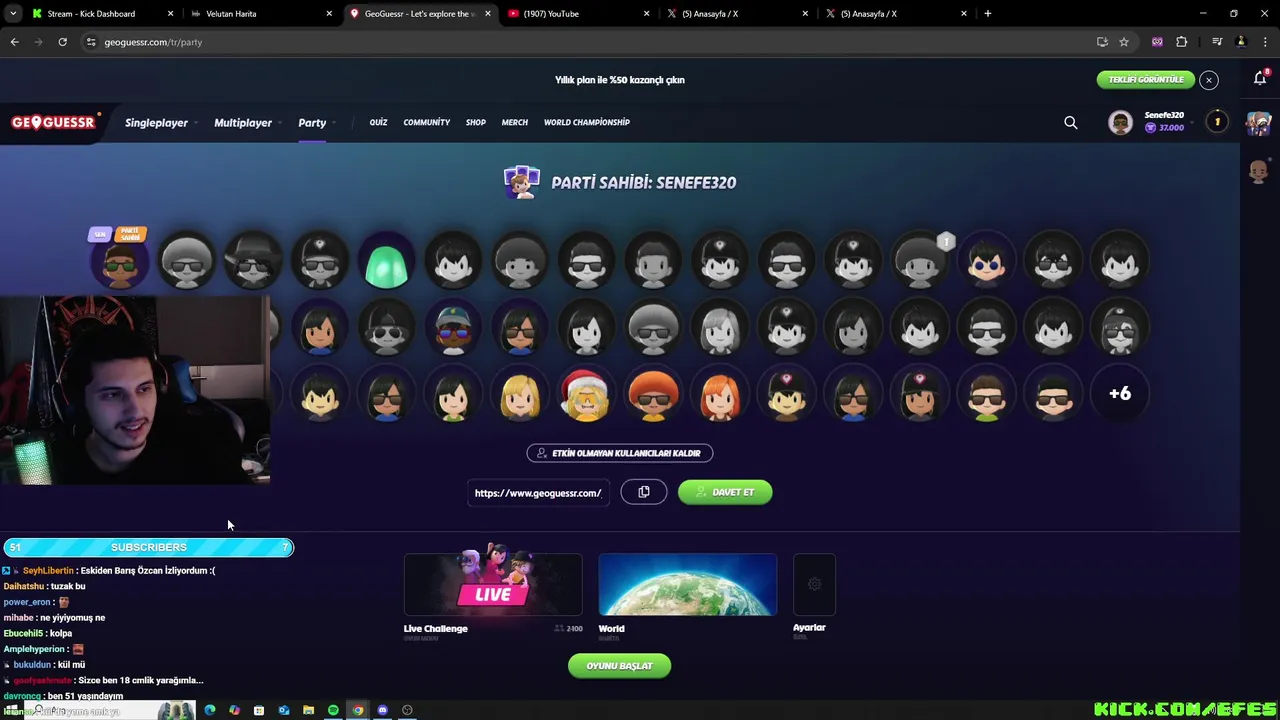Open a new browser tab
Image resolution: width=1280 pixels, height=720 pixels.
point(988,14)
